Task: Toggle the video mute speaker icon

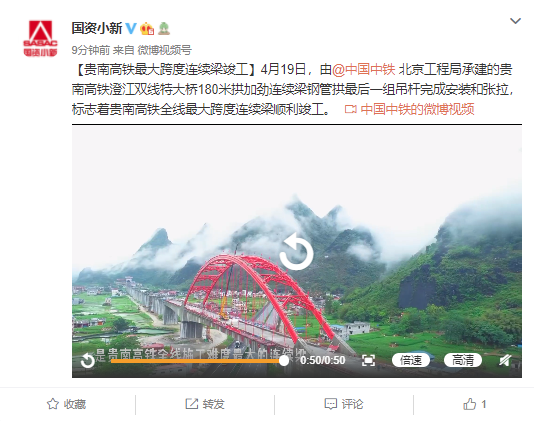Action: [x=505, y=360]
